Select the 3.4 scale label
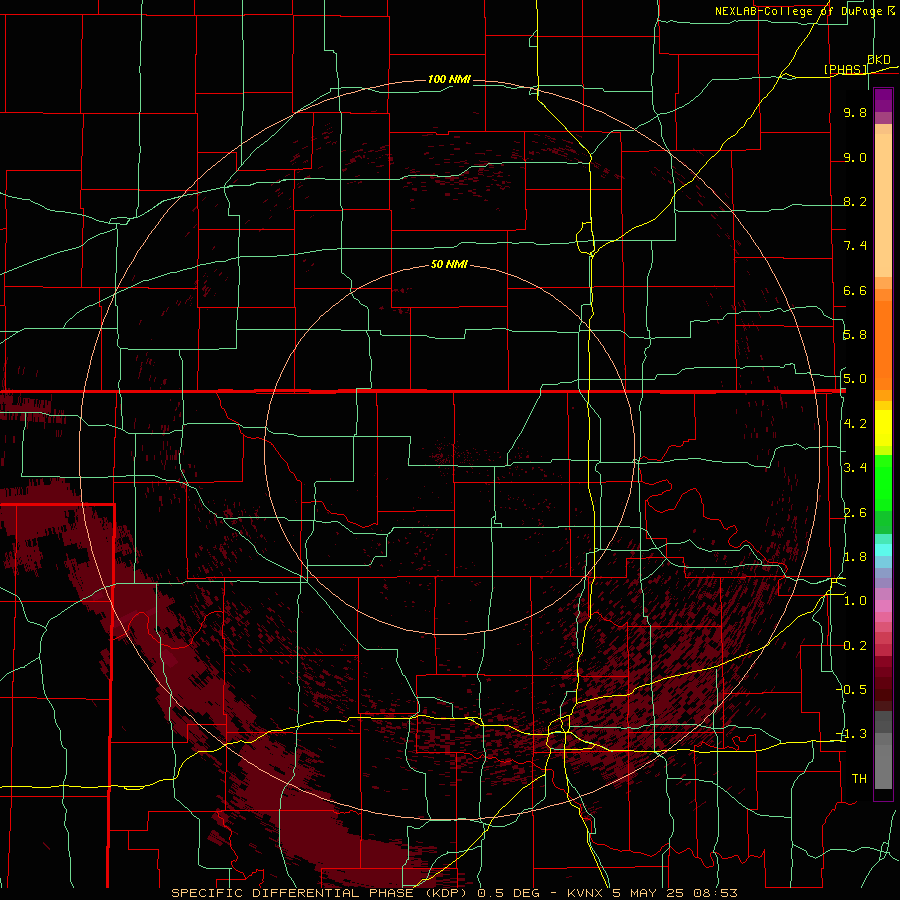 point(855,468)
